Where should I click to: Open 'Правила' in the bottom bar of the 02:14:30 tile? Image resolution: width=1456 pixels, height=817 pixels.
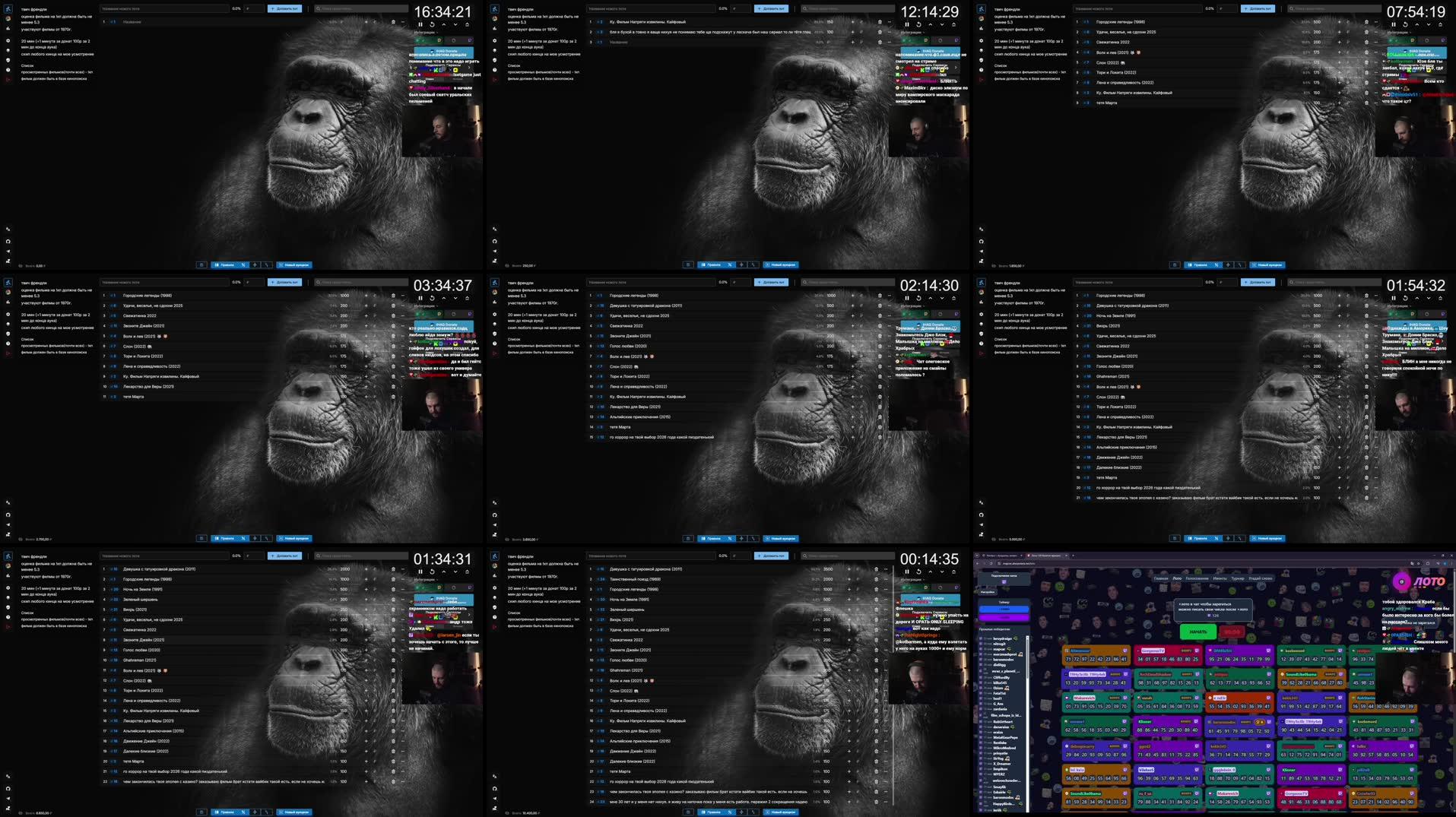click(x=711, y=538)
